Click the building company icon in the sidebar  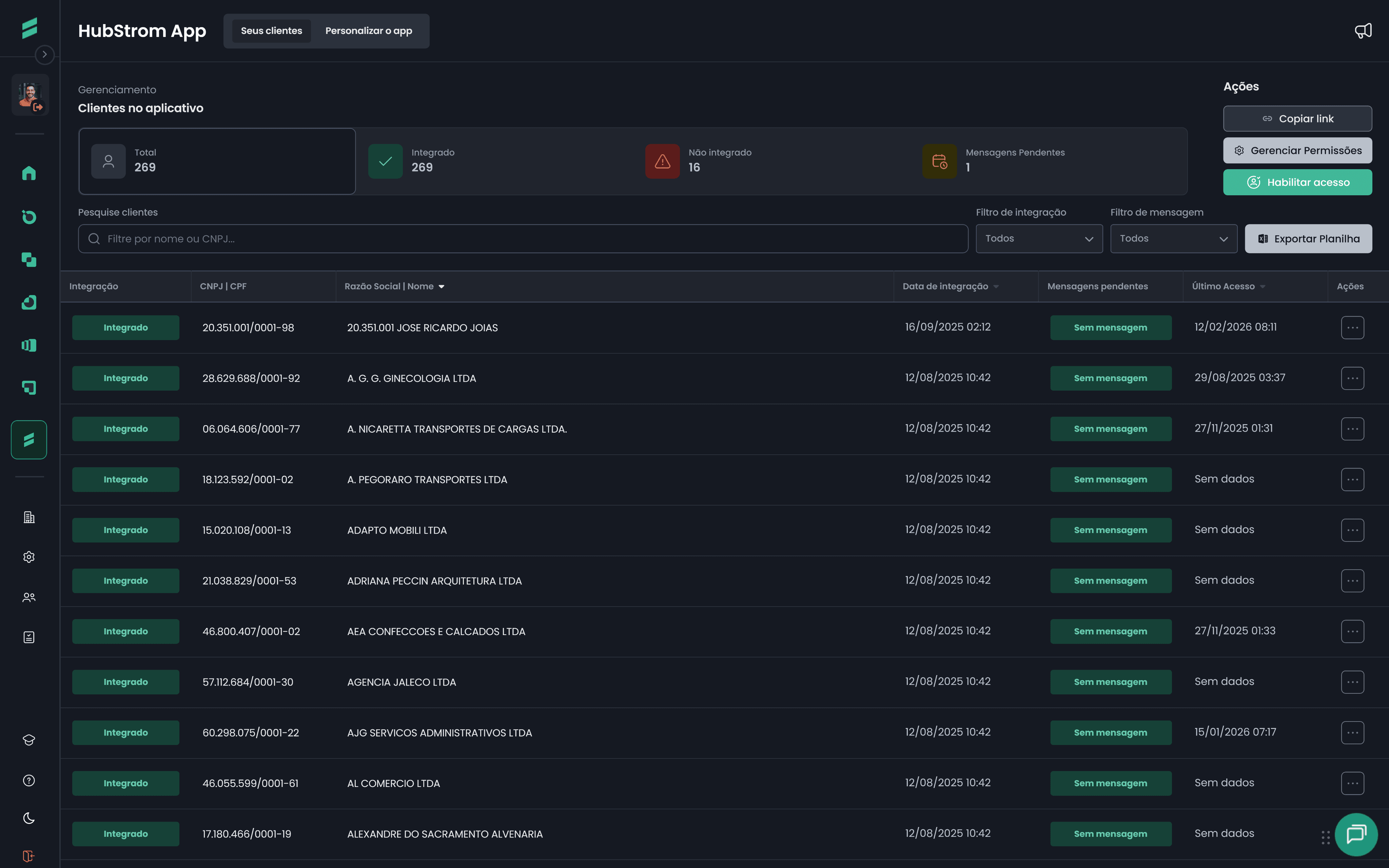tap(29, 517)
